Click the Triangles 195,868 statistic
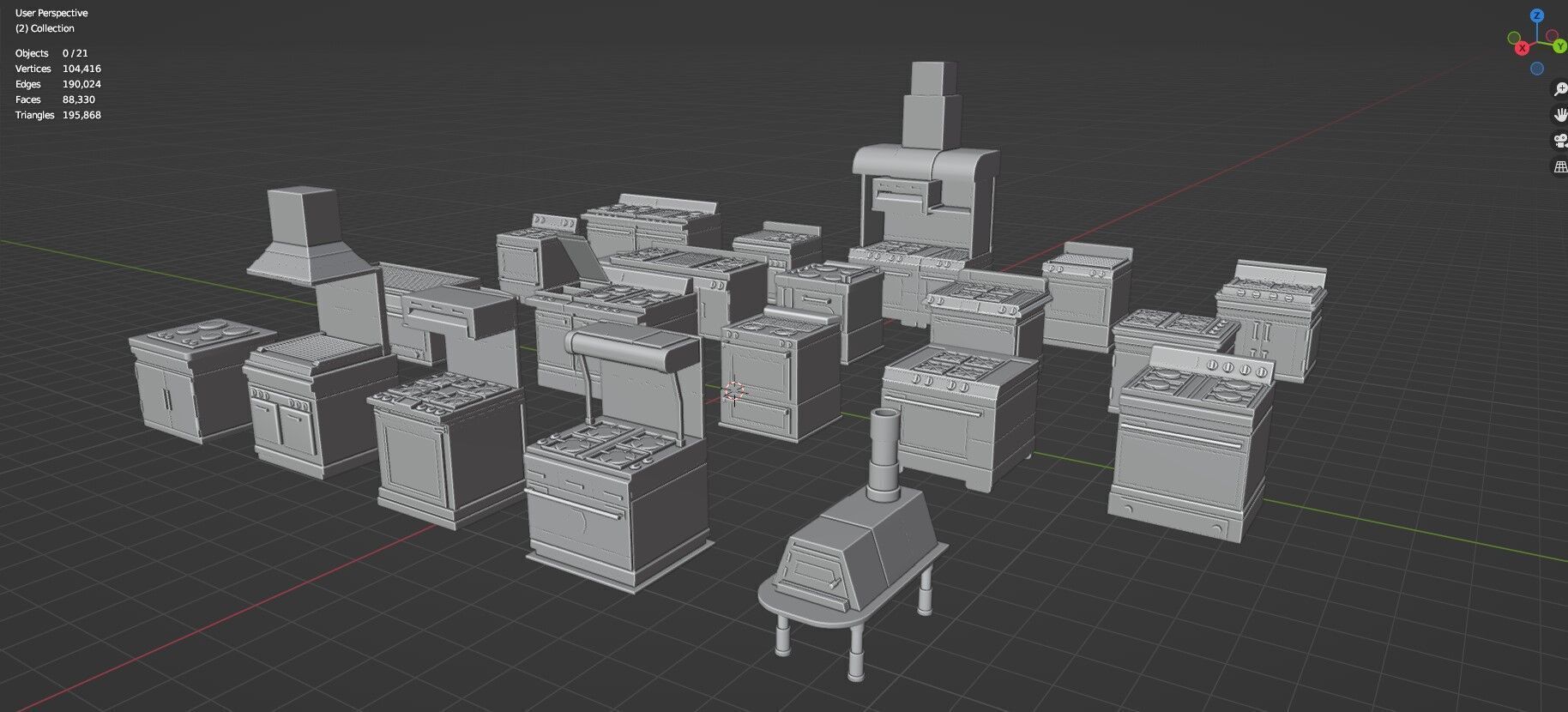The height and width of the screenshot is (712, 1568). pyautogui.click(x=58, y=115)
